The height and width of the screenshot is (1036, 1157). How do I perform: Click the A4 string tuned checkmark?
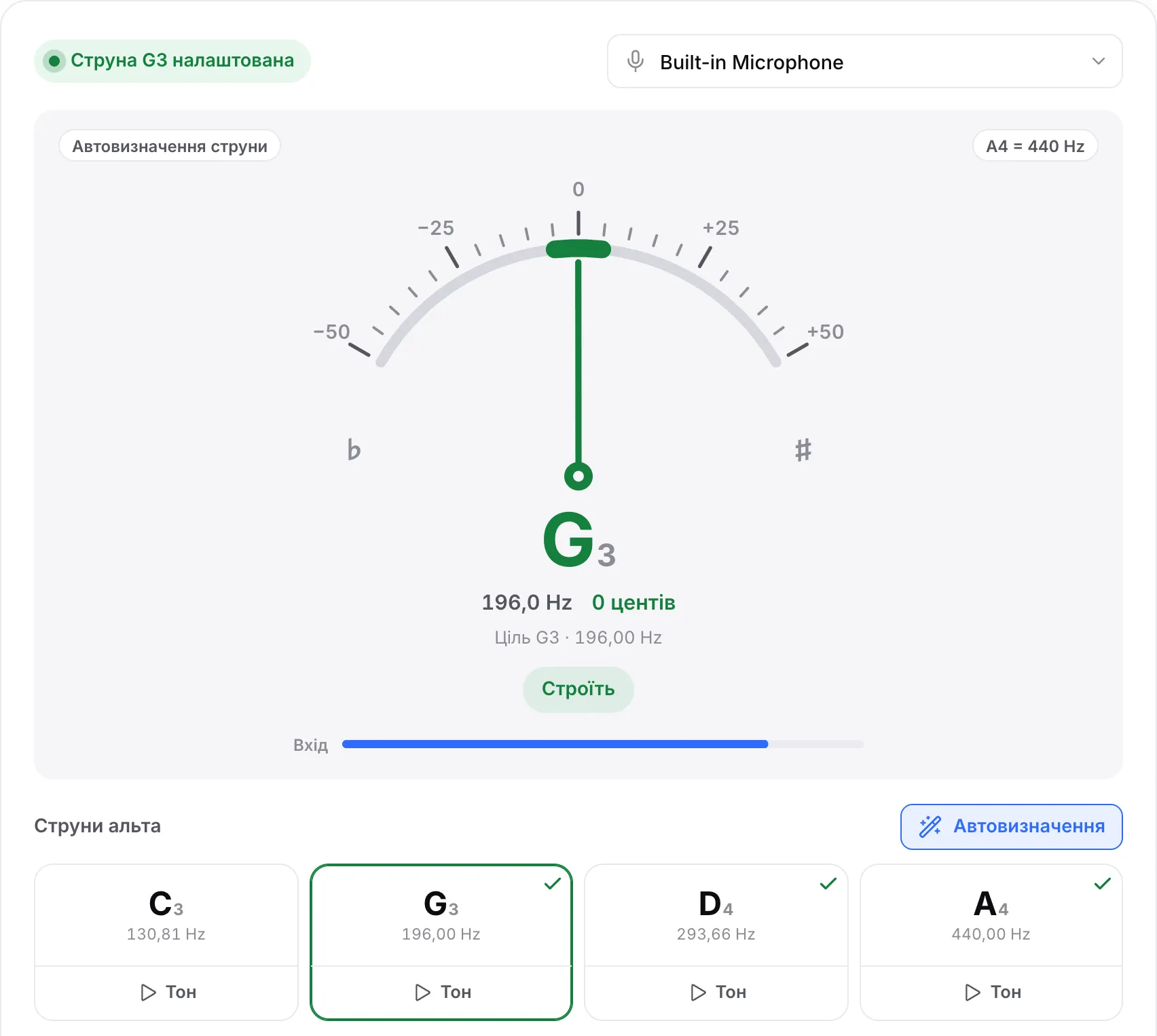tap(1103, 883)
